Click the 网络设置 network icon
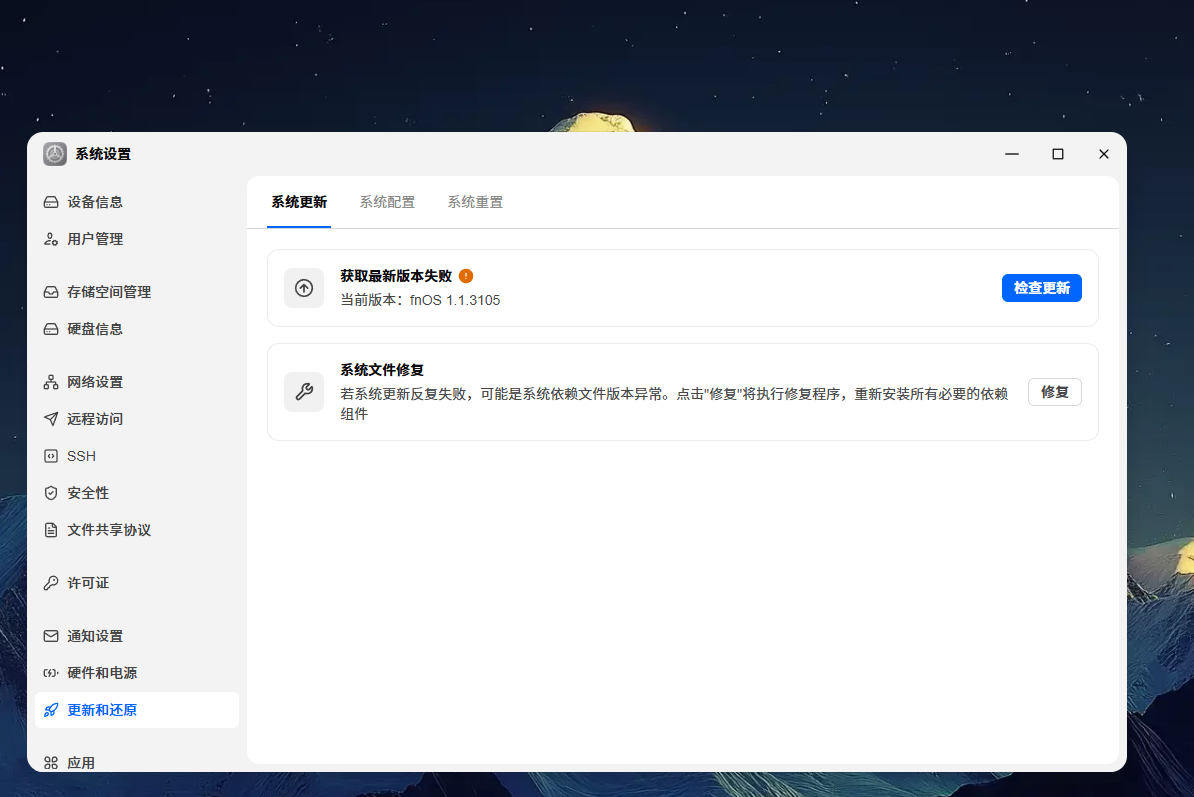The width and height of the screenshot is (1194, 797). 51,382
